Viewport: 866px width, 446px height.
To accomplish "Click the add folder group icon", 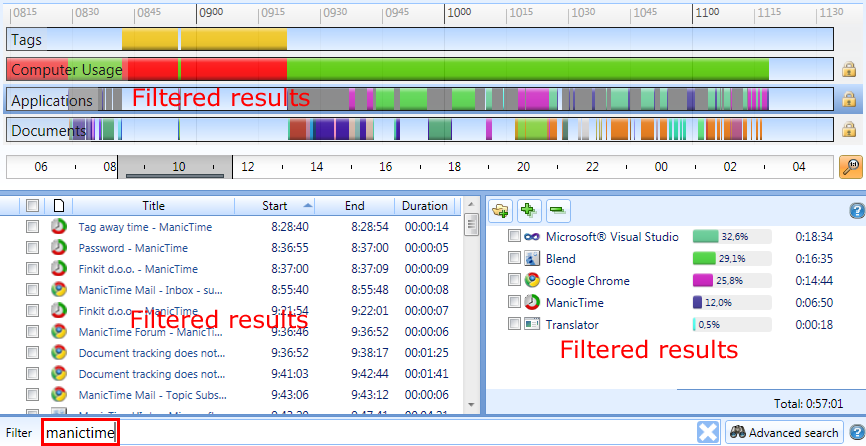I will click(501, 210).
